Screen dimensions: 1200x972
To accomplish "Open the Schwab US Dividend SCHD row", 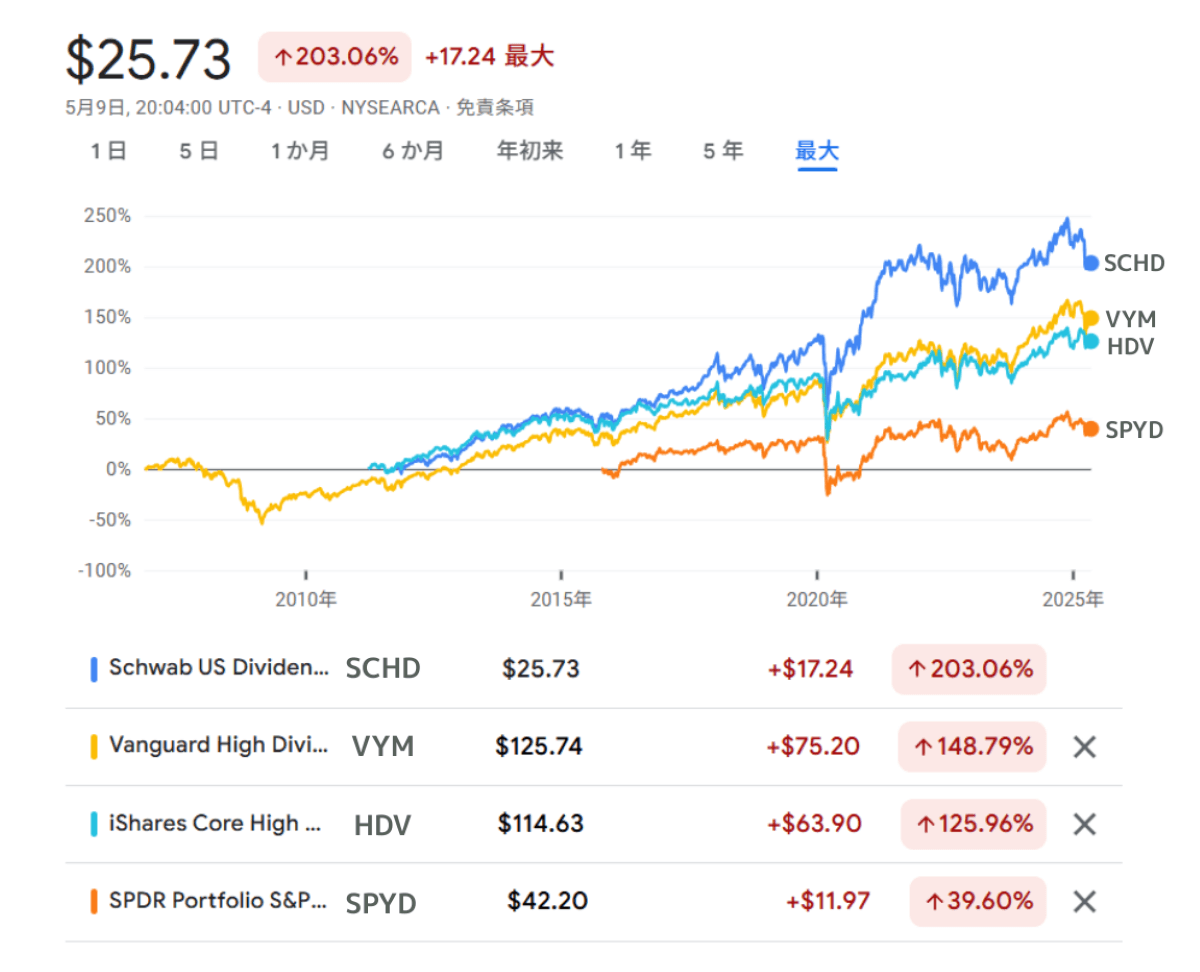I will pyautogui.click(x=593, y=669).
